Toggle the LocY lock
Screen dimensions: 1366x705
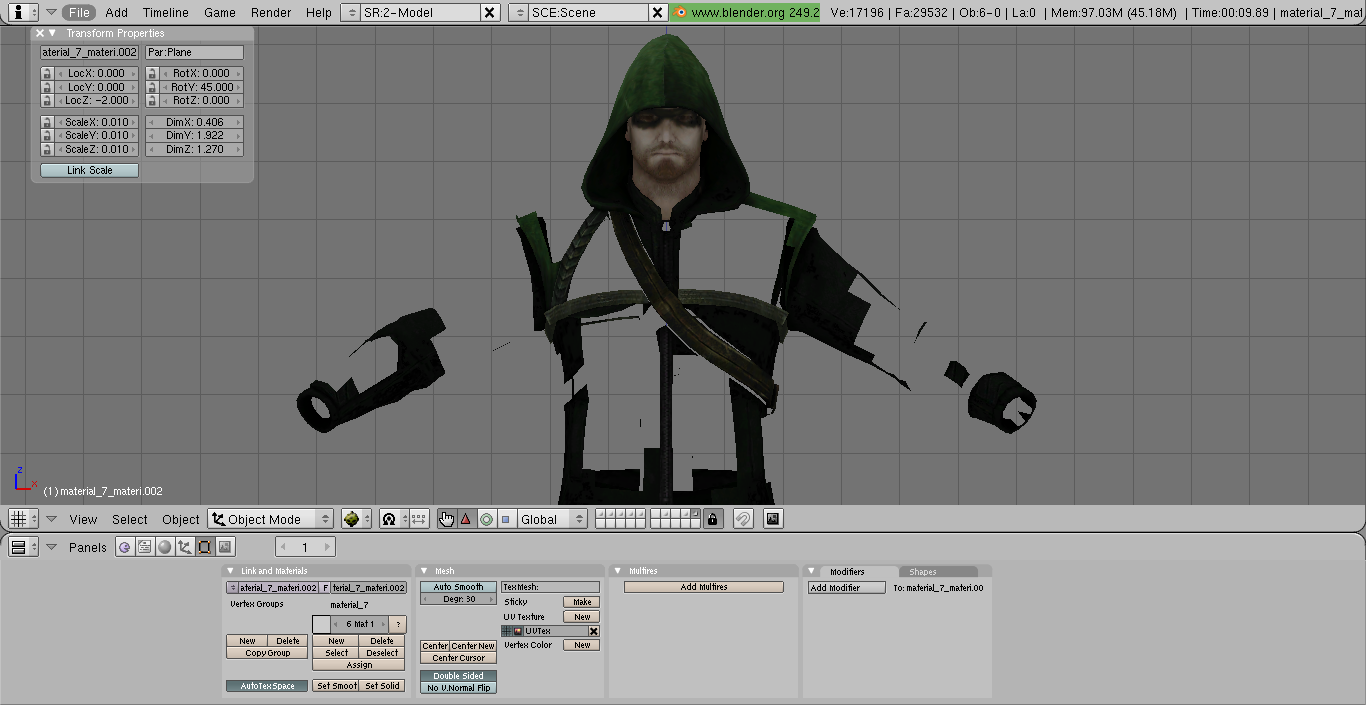pos(47,87)
